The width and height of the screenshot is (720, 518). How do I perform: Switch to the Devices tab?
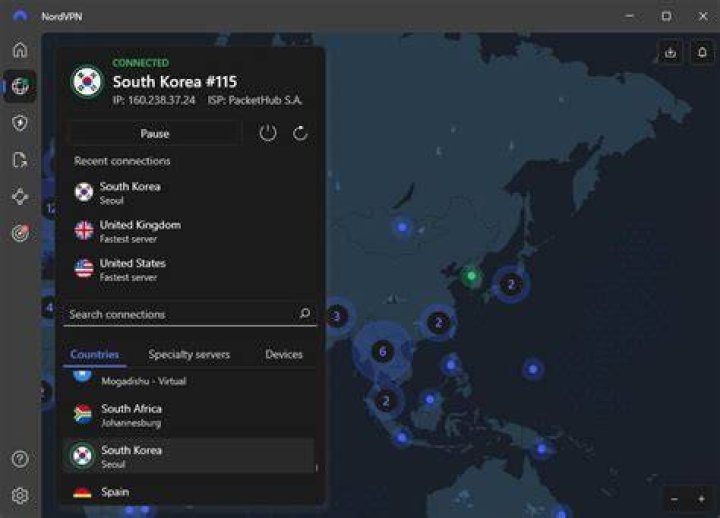[284, 355]
